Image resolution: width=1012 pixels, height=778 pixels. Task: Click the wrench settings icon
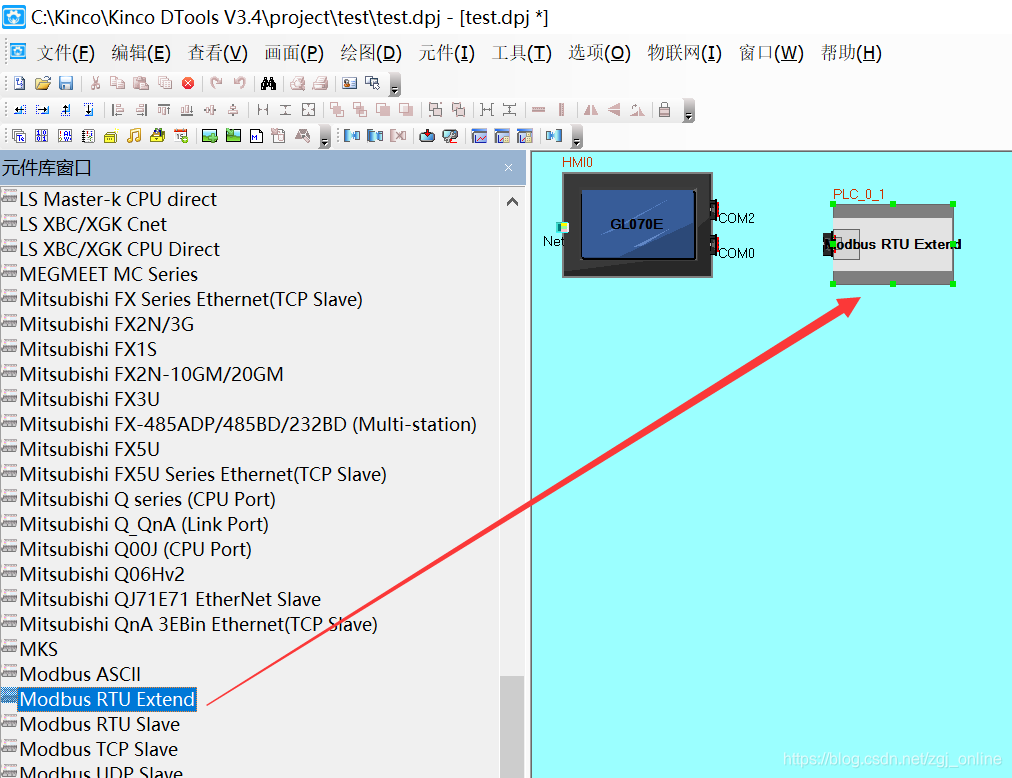[450, 136]
